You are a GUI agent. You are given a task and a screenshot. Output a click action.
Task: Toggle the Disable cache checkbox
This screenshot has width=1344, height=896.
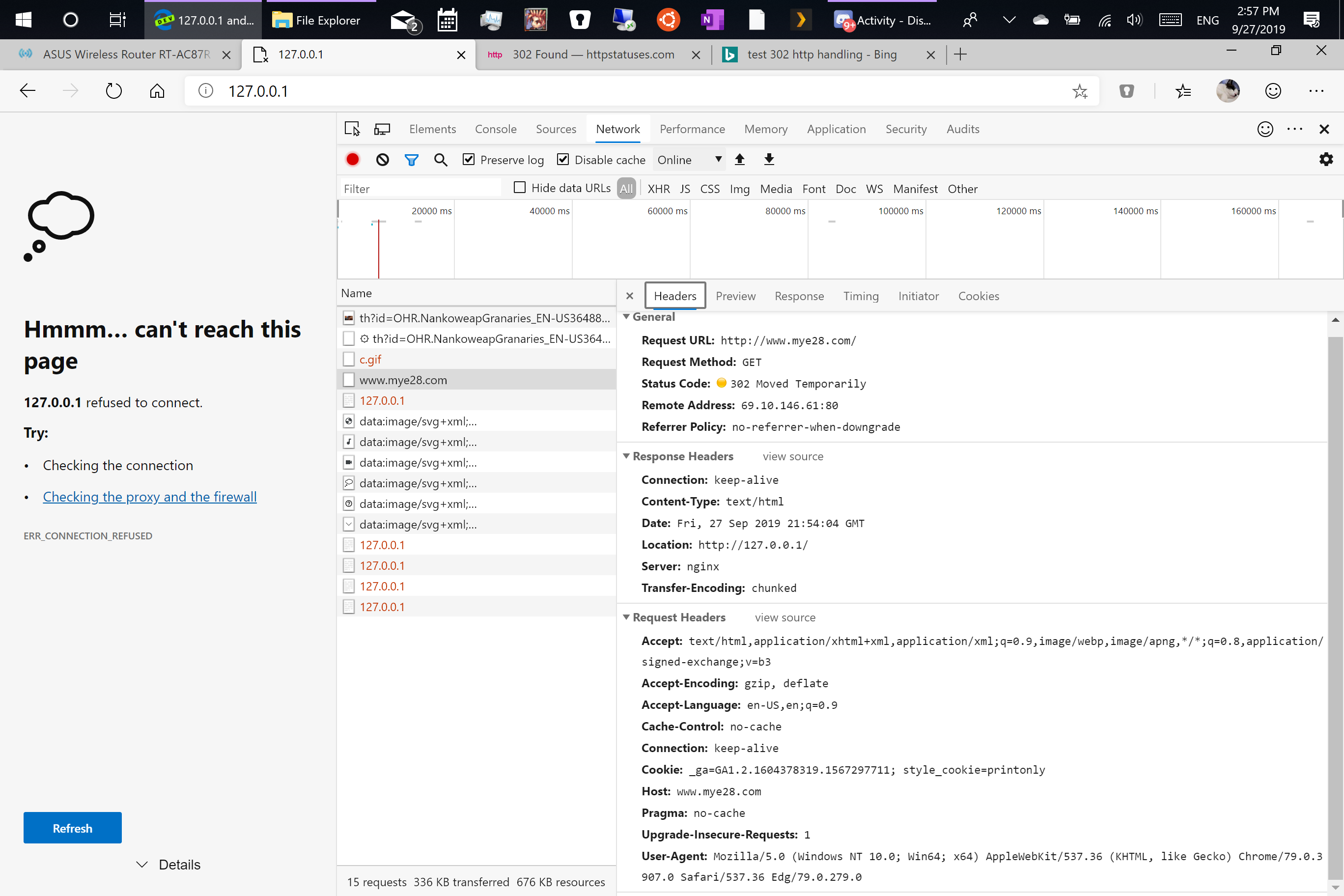pyautogui.click(x=563, y=160)
